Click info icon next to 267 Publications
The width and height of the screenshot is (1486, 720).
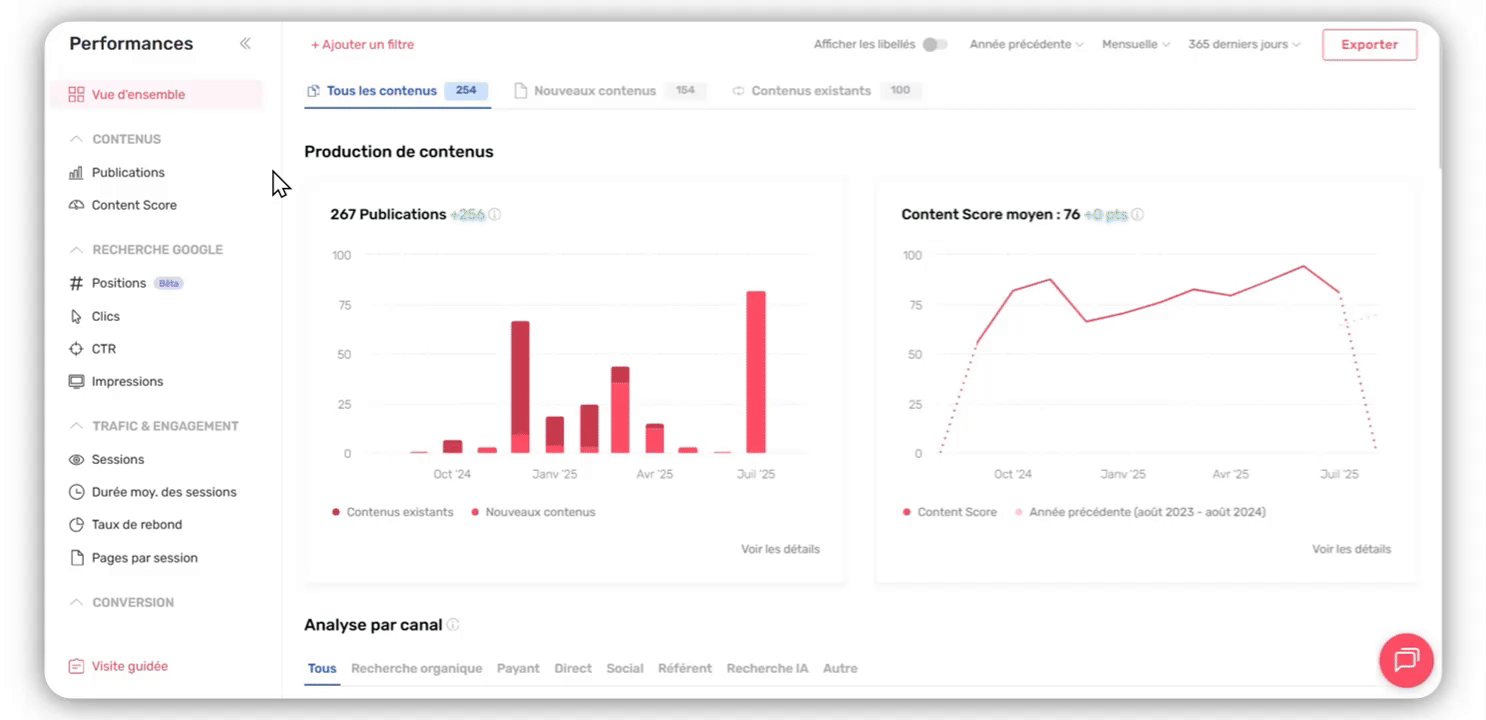point(495,214)
